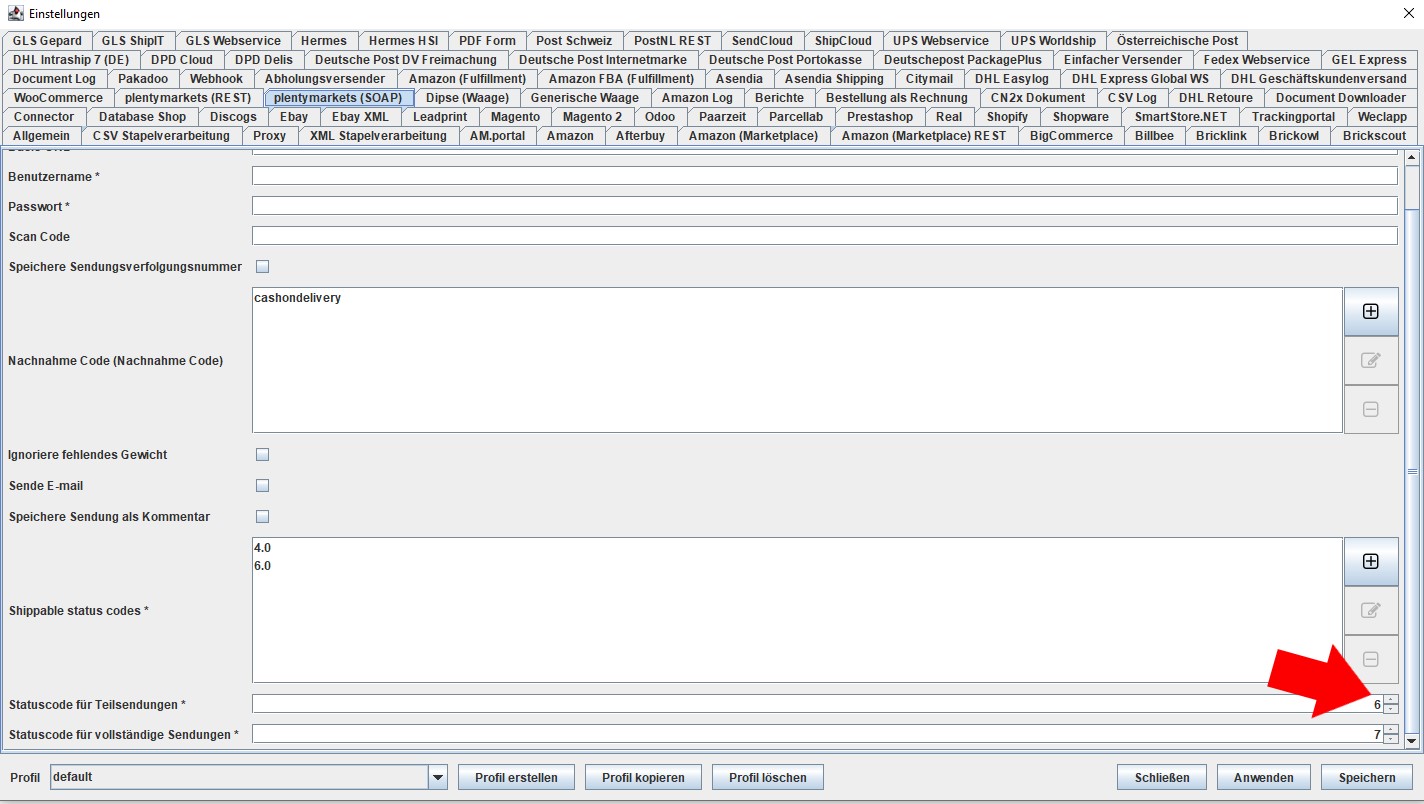Switch to plentymarkets (REST) tab
Viewport: 1424px width, 804px height.
188,98
